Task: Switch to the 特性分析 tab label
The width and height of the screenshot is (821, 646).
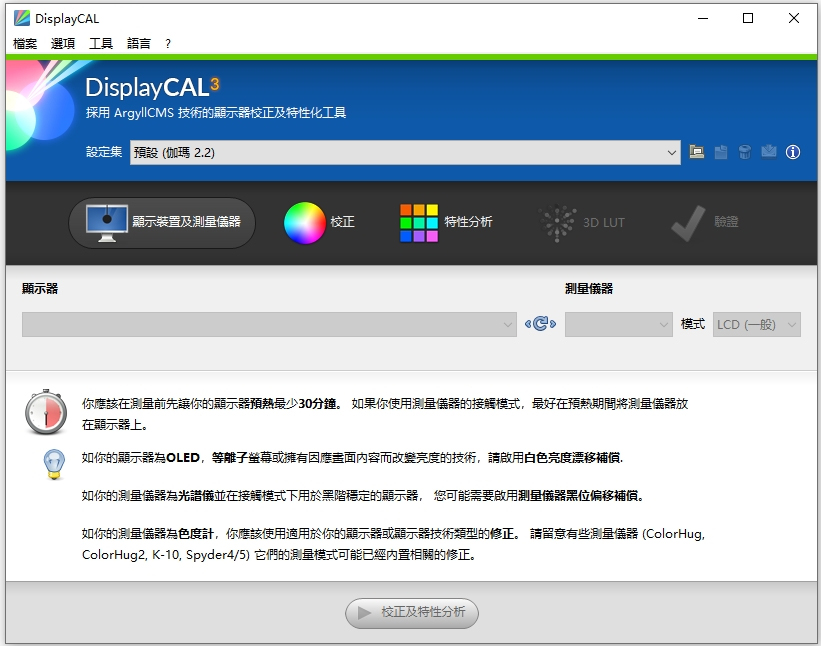Action: [468, 222]
